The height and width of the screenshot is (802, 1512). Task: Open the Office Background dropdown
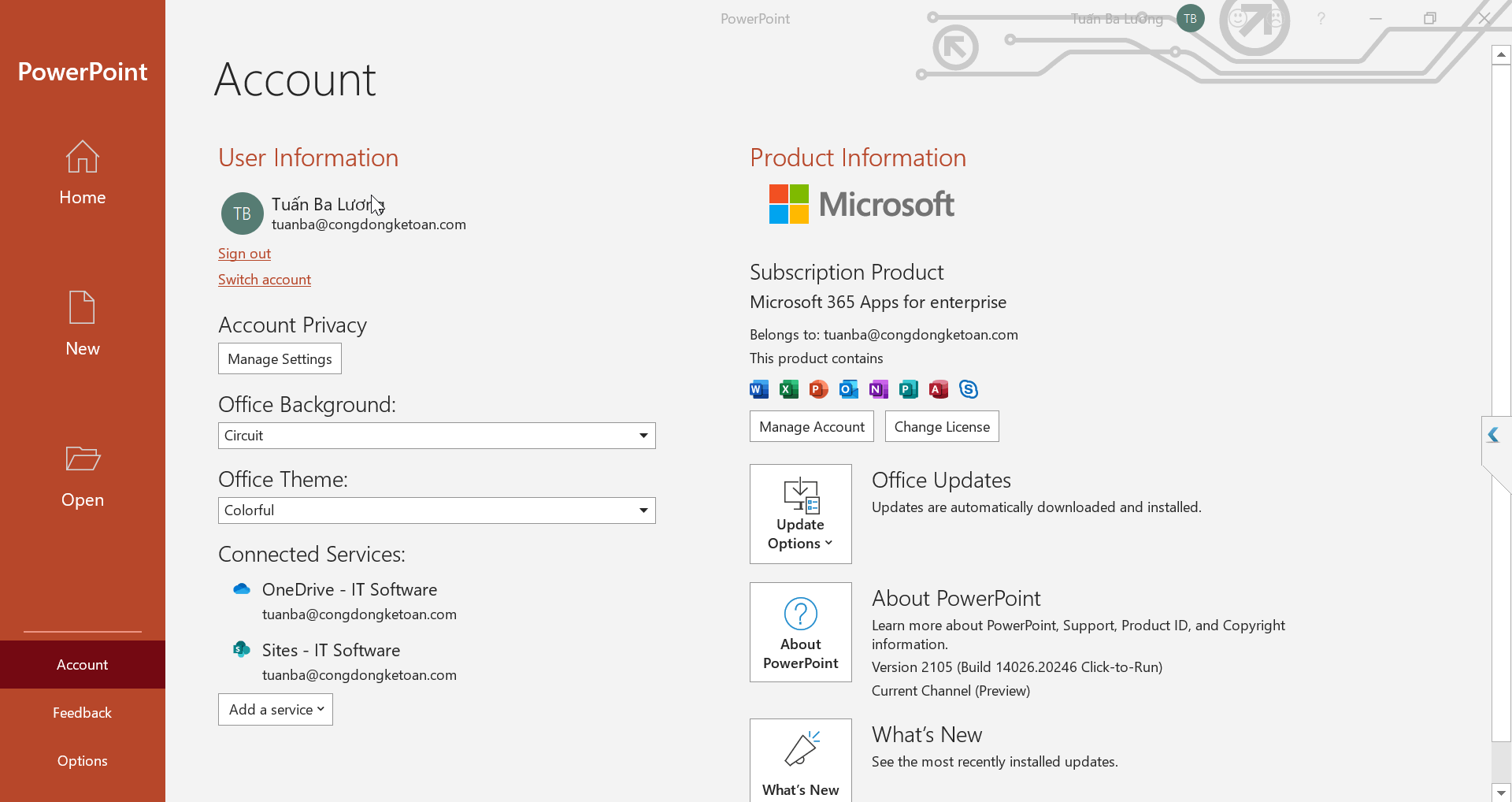437,436
